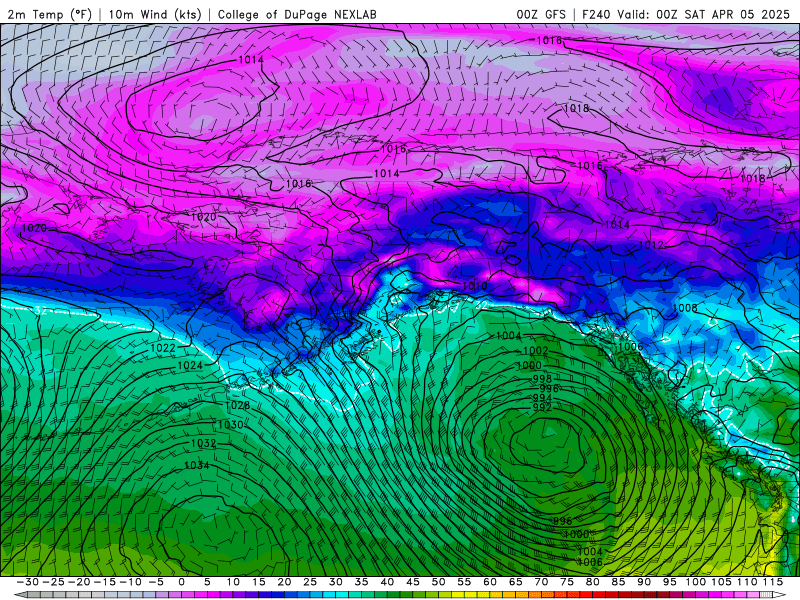Click the 998 pressure contour label
Viewport: 800px width, 600px height.
coord(542,379)
